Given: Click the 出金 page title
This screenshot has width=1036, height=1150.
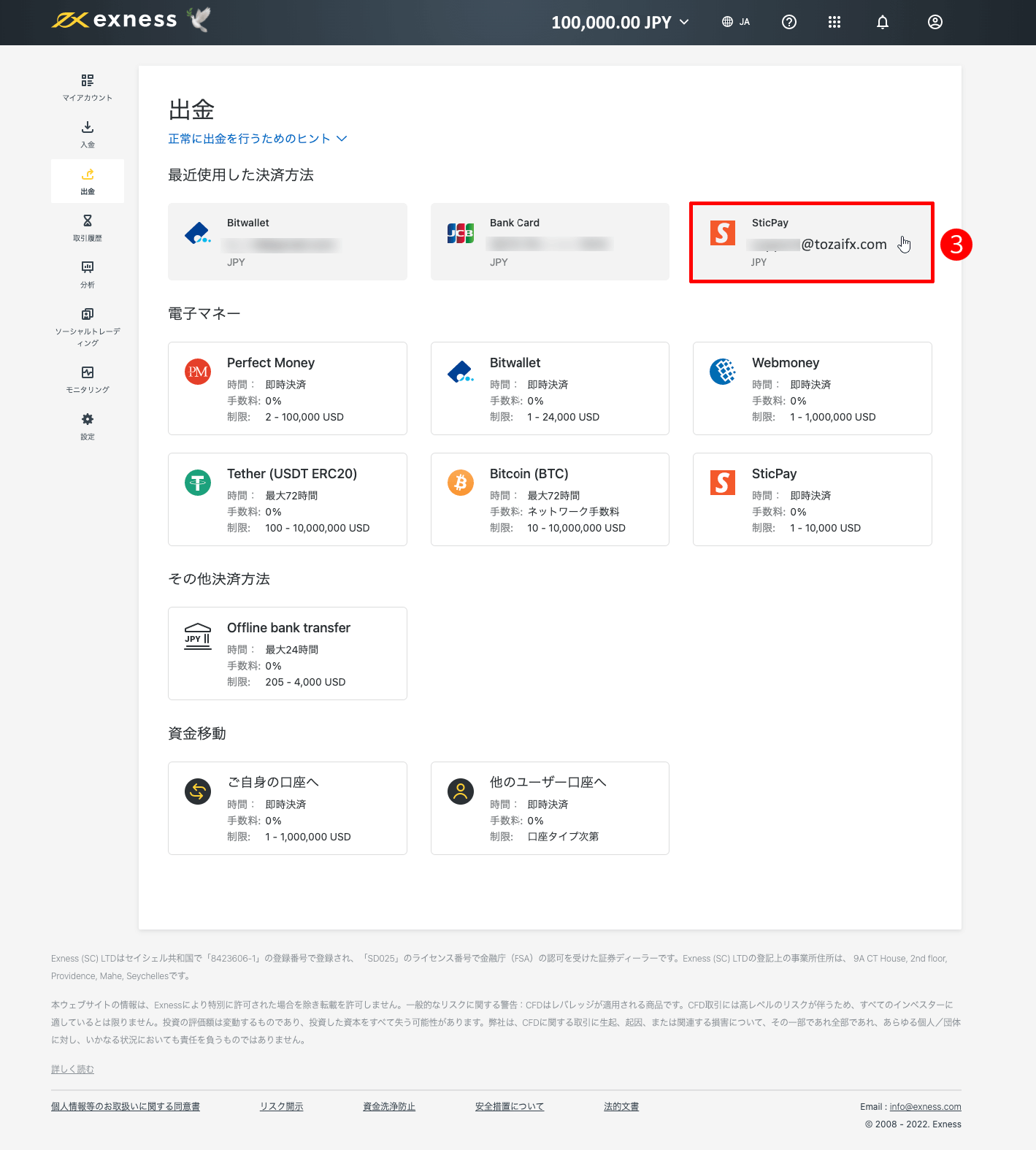Looking at the screenshot, I should 191,110.
